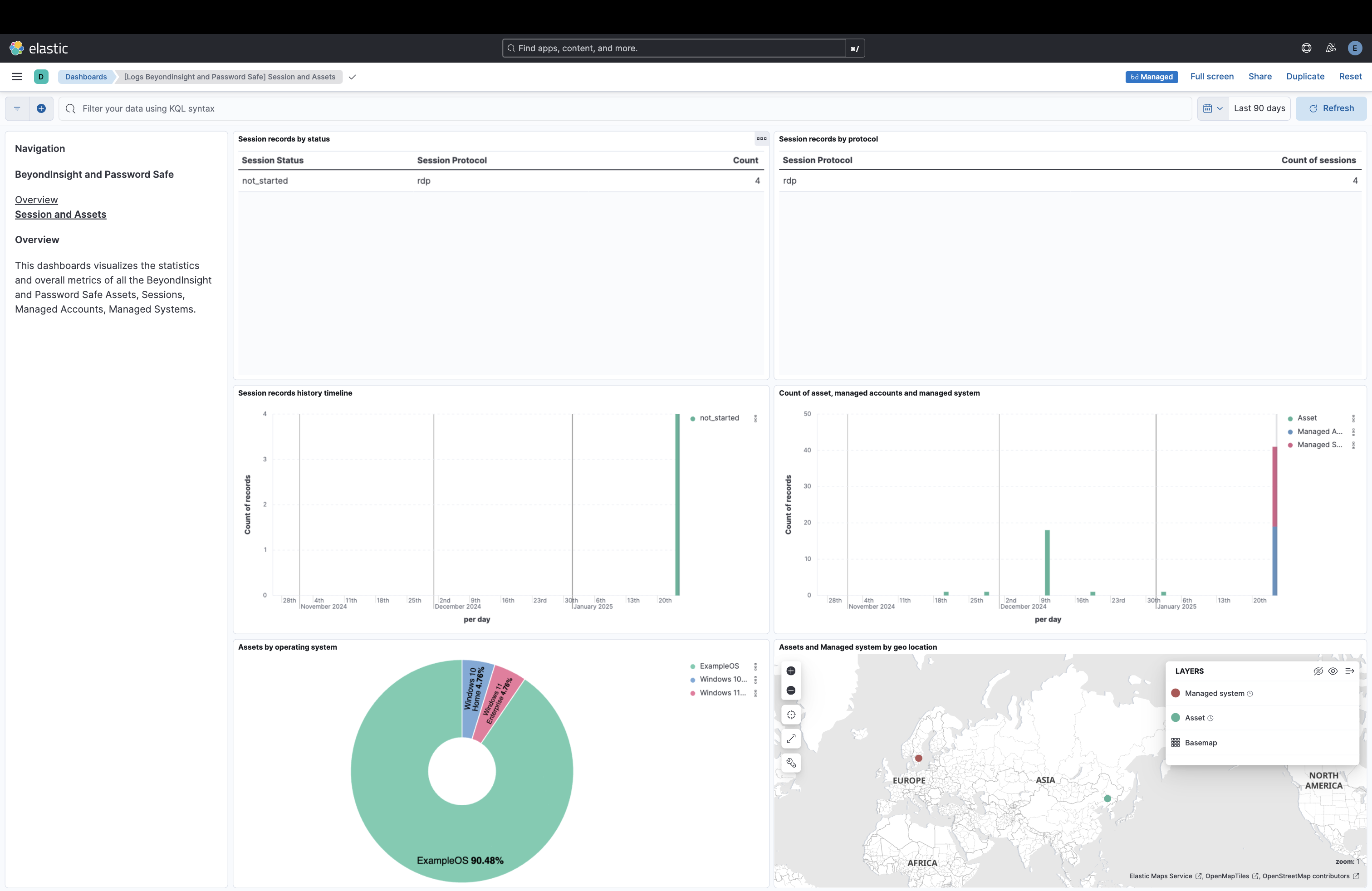Open Session records by status panel options
The height and width of the screenshot is (891, 1372).
click(761, 138)
